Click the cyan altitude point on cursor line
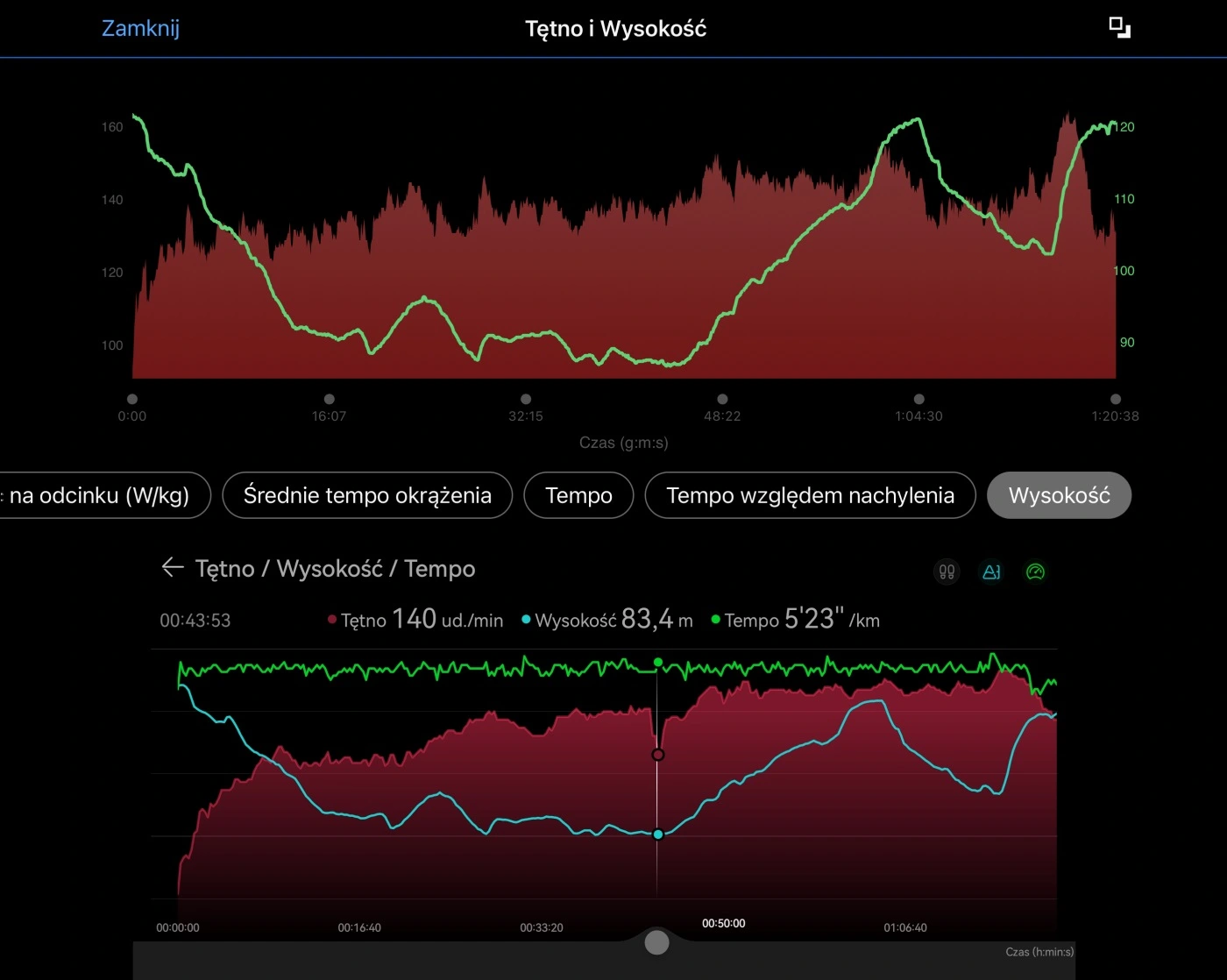Screen dimensions: 1227x980 tap(658, 834)
